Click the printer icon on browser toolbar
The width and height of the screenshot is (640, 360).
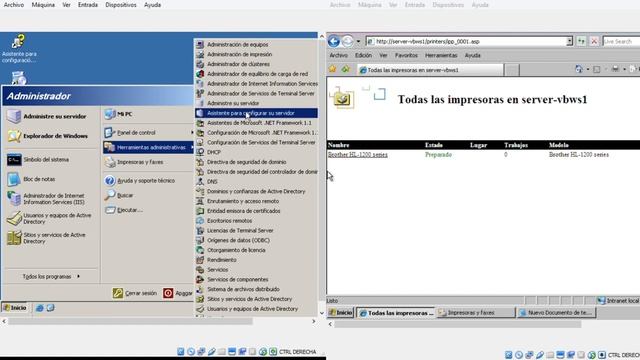click(x=615, y=69)
